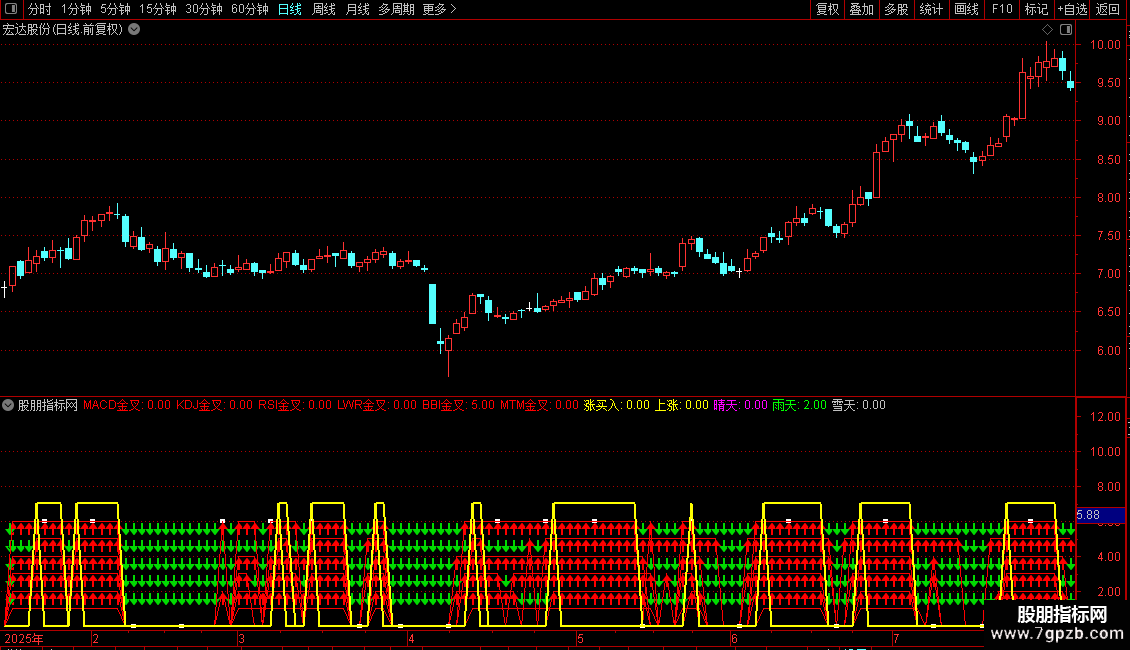Open the F10 company info
Image resolution: width=1130 pixels, height=650 pixels.
point(1002,9)
